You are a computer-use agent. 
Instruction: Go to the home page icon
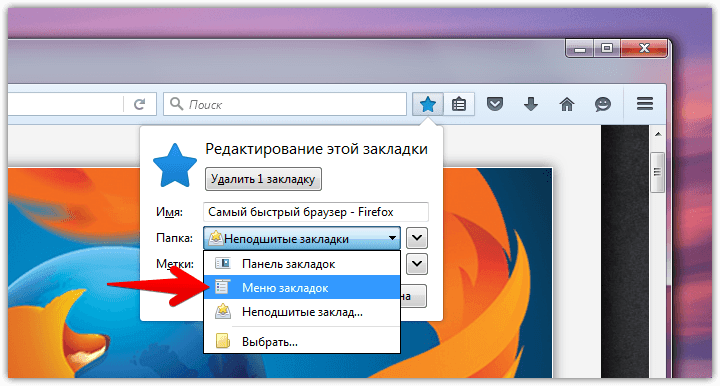point(567,104)
